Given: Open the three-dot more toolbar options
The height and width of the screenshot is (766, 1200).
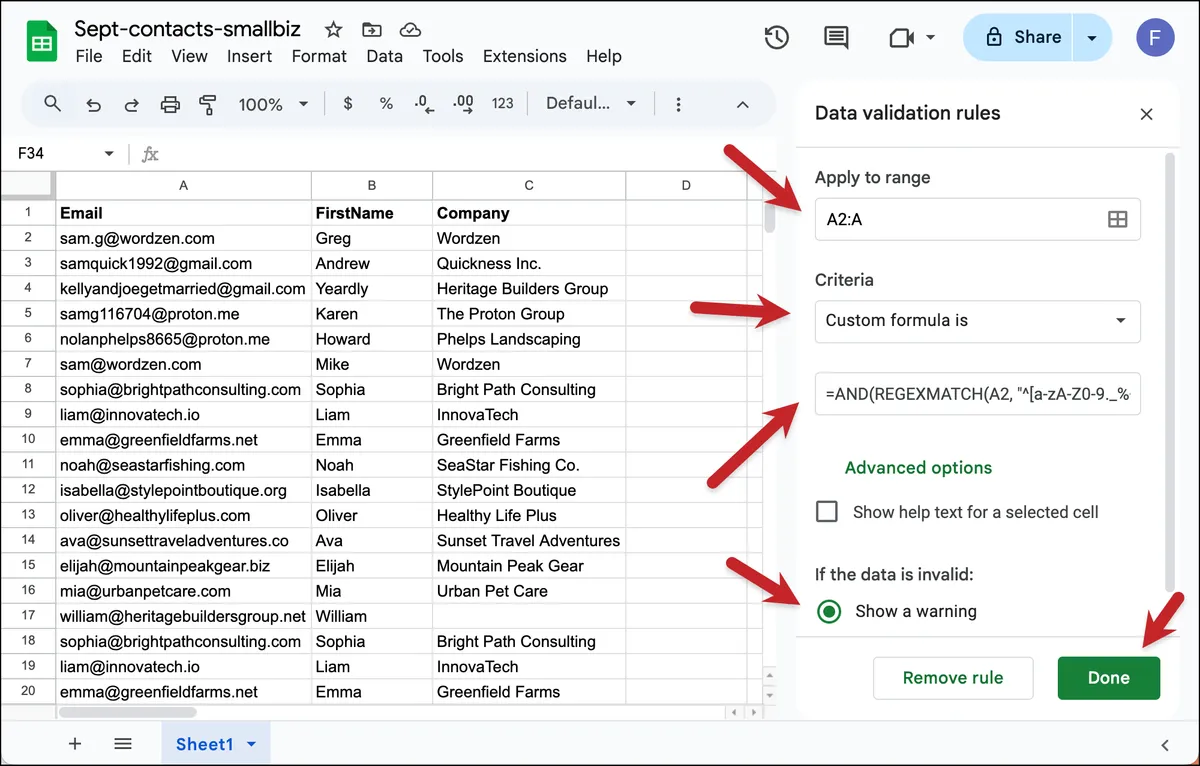Looking at the screenshot, I should (679, 104).
